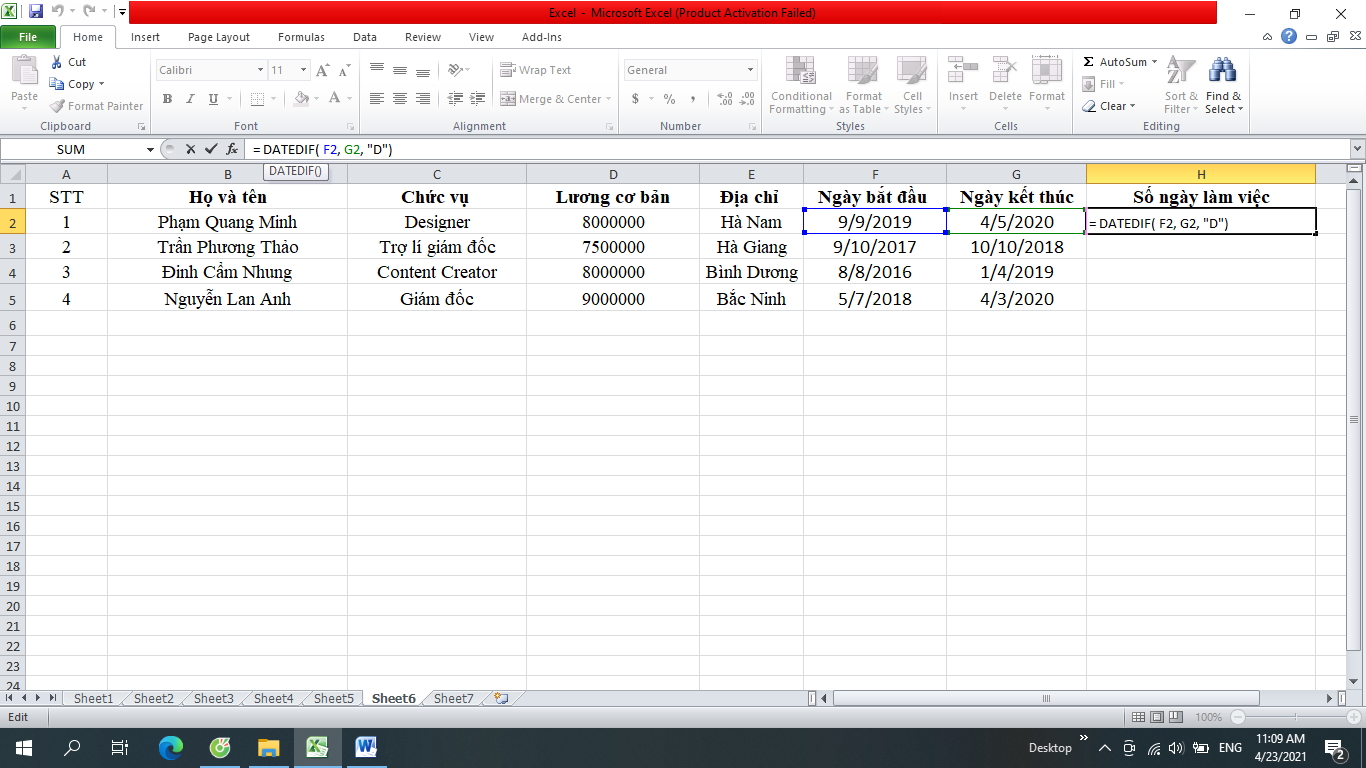
Task: Click the Name Box showing SUM
Action: click(72, 149)
